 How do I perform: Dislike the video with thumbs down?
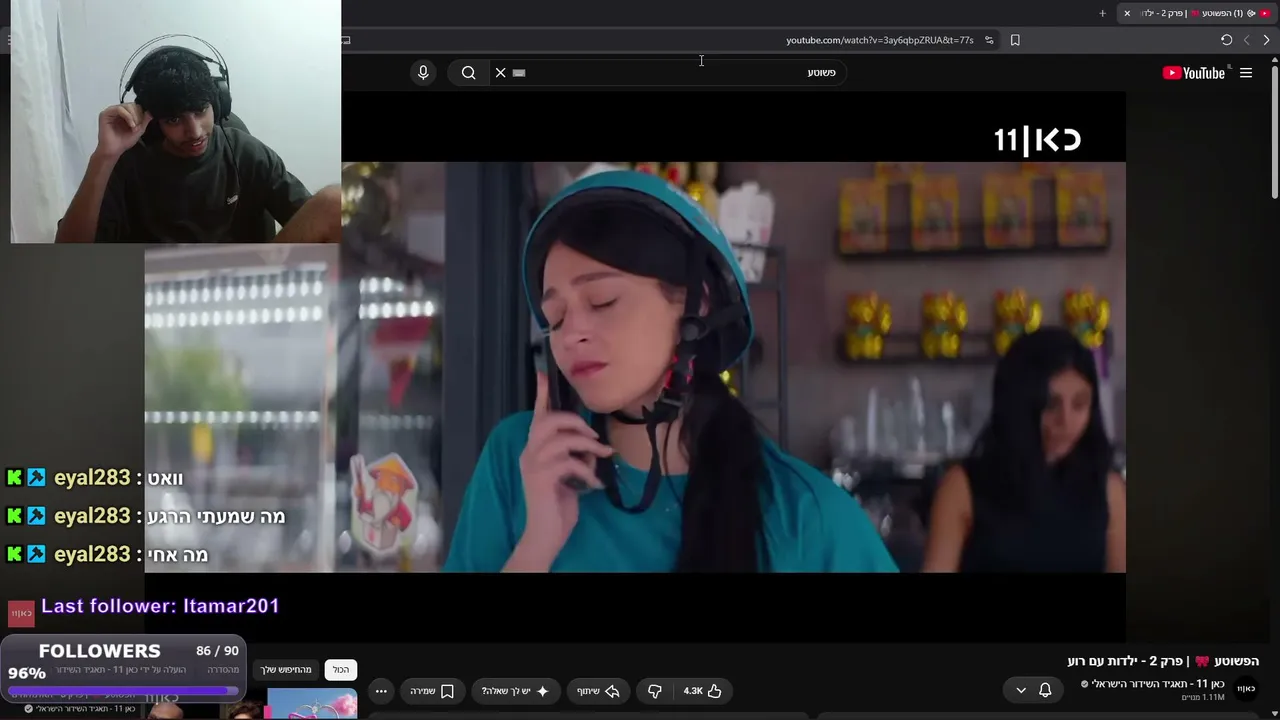coord(655,691)
